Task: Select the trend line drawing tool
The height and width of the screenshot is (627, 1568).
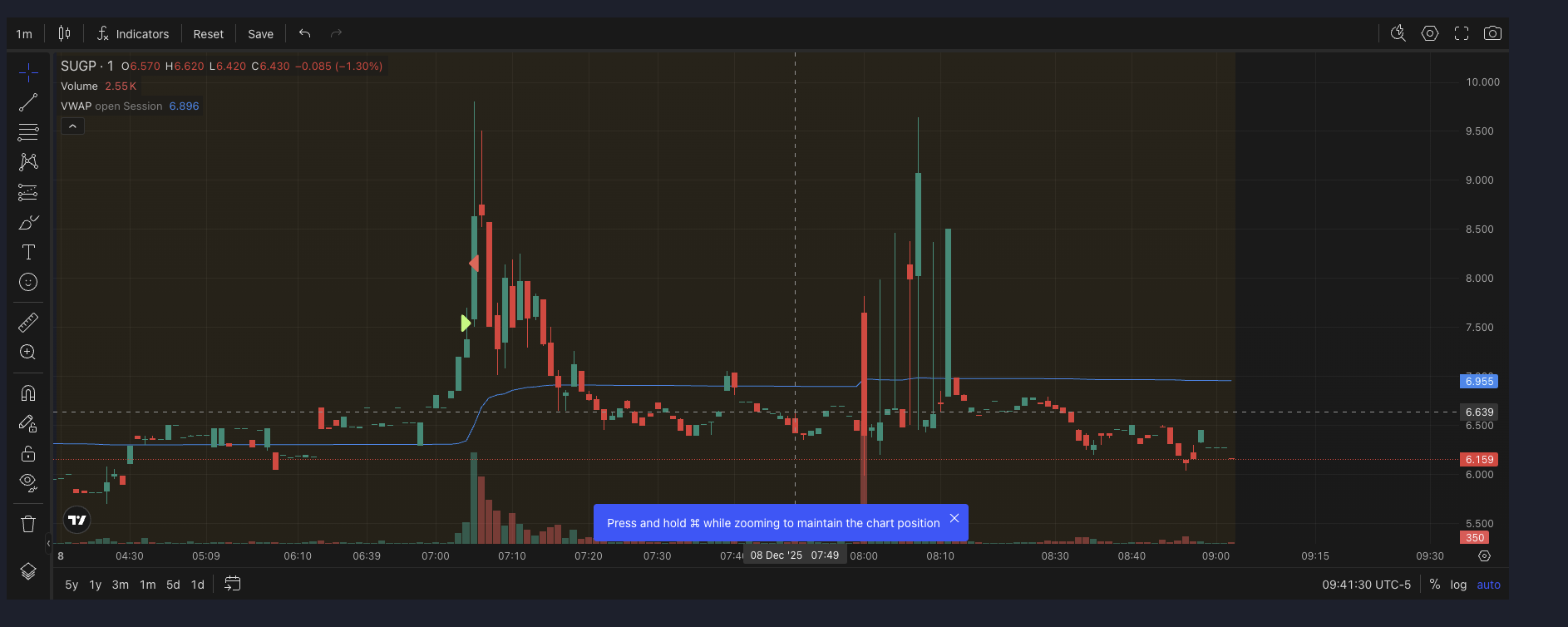Action: click(x=28, y=102)
